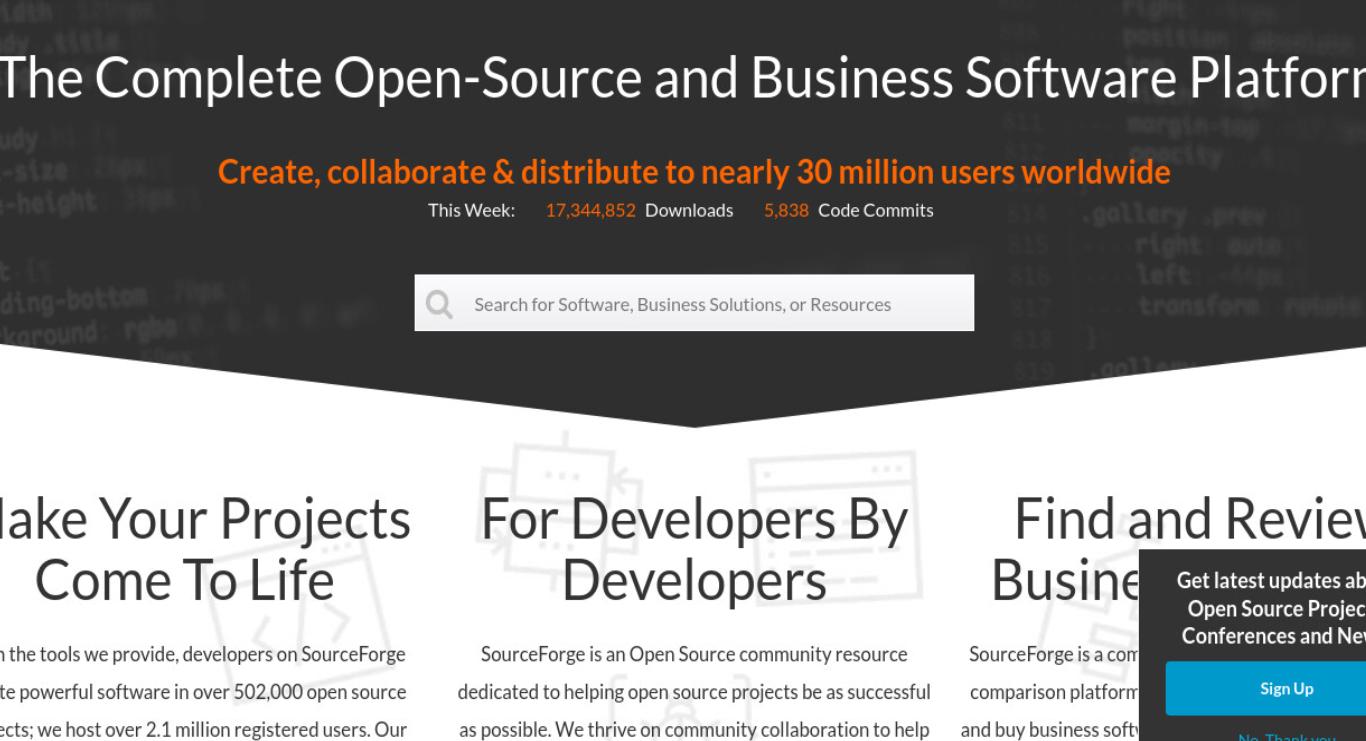This screenshot has width=1366, height=741.
Task: Click the This Week label
Action: pos(472,210)
